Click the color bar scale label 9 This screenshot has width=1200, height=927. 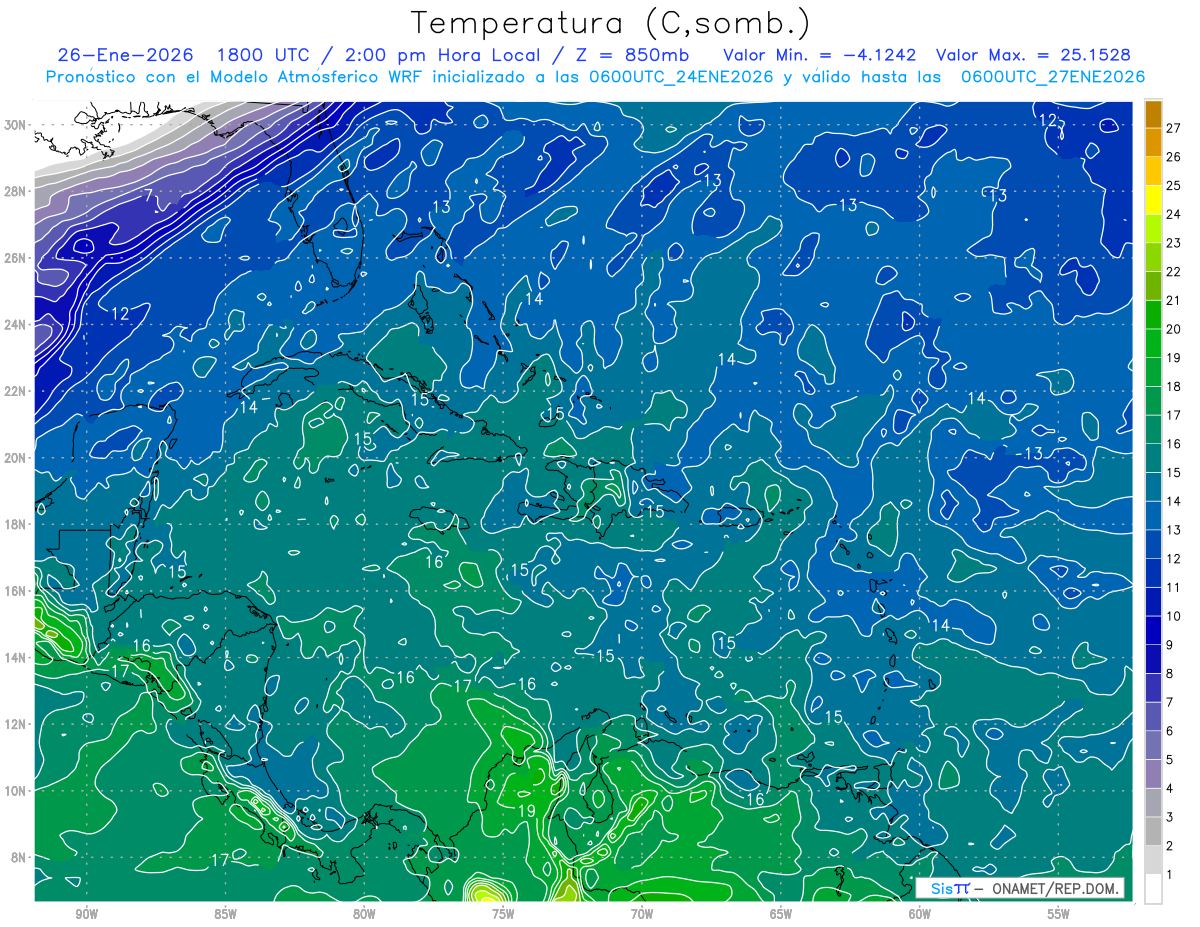click(1170, 645)
